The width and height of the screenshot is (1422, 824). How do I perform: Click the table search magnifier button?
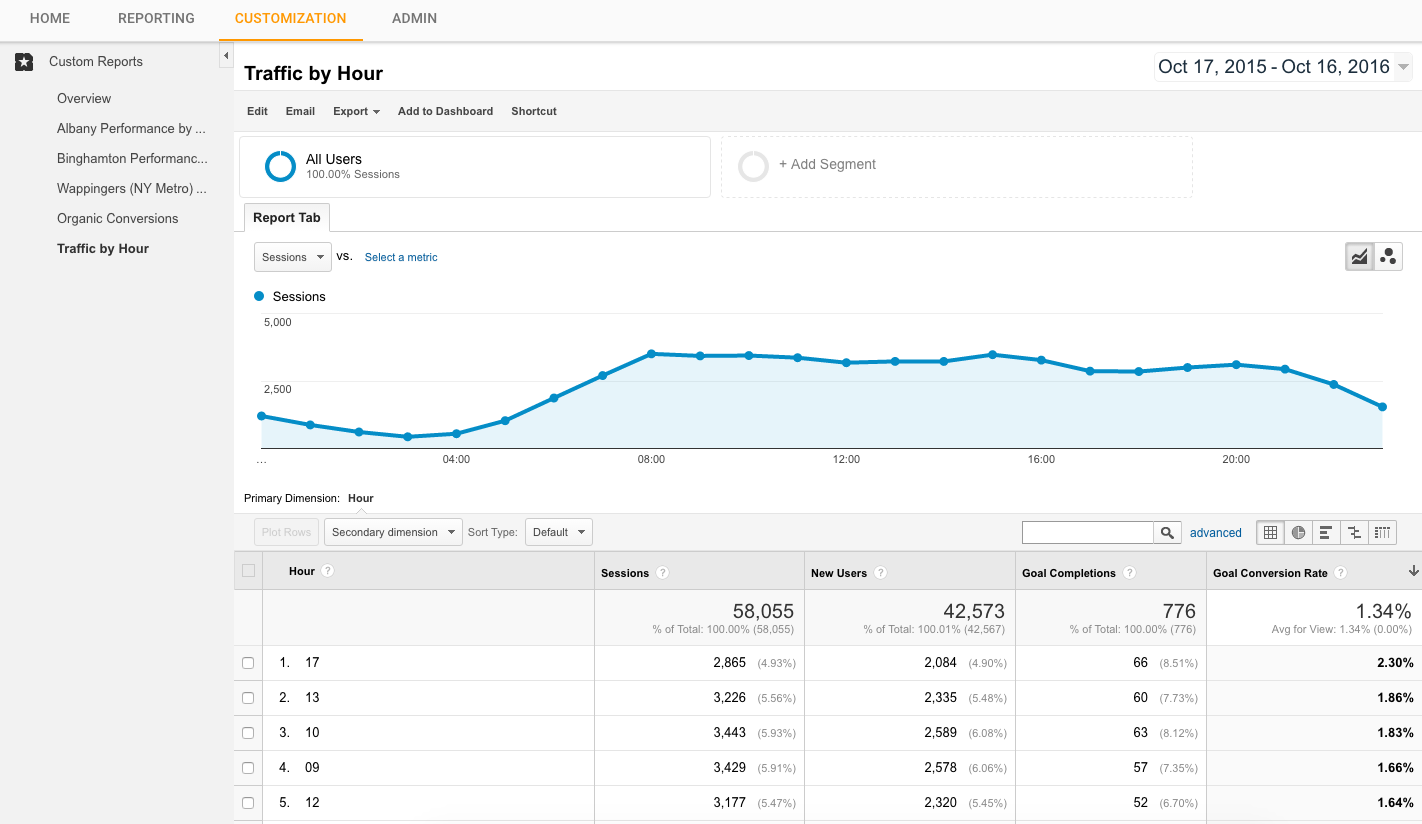pos(1167,533)
